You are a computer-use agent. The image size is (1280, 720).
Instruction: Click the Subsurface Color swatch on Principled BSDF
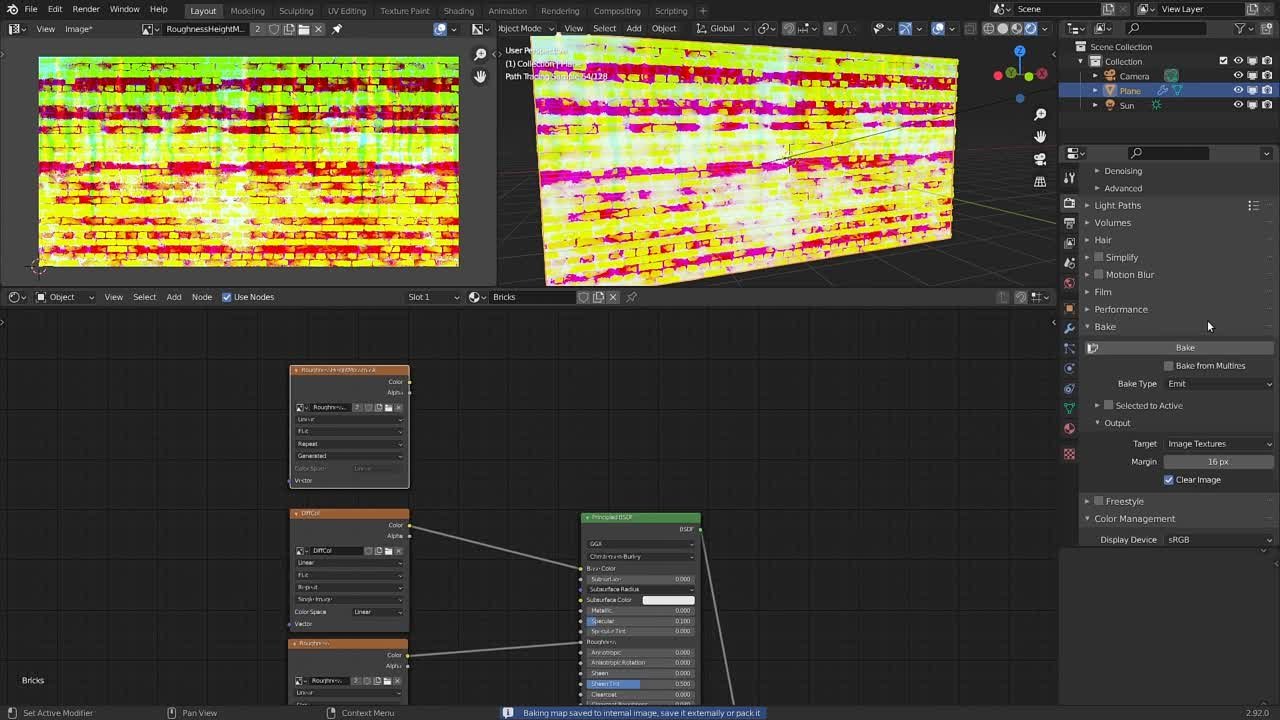click(668, 600)
